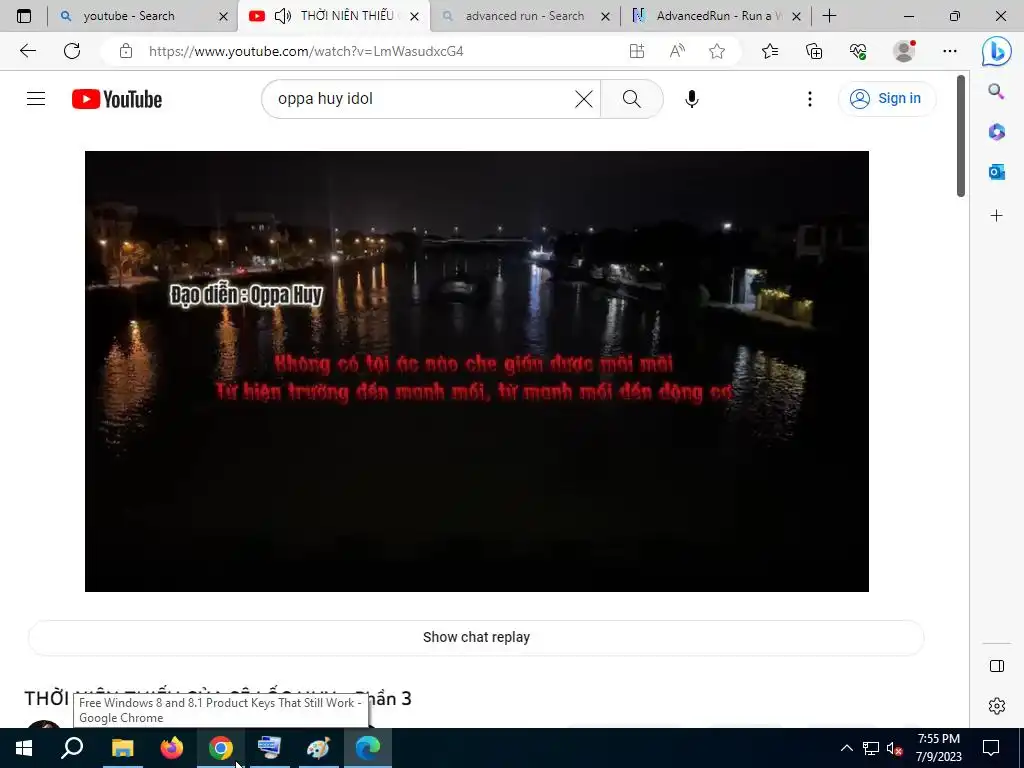Open Outlook in the sidebar

[997, 172]
